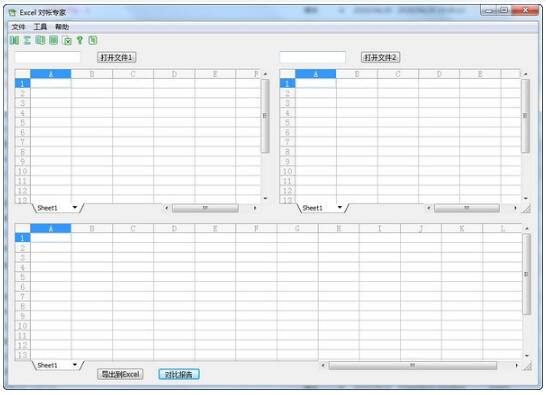Select column I header in bottom grid
The width and height of the screenshot is (546, 395).
(380, 229)
